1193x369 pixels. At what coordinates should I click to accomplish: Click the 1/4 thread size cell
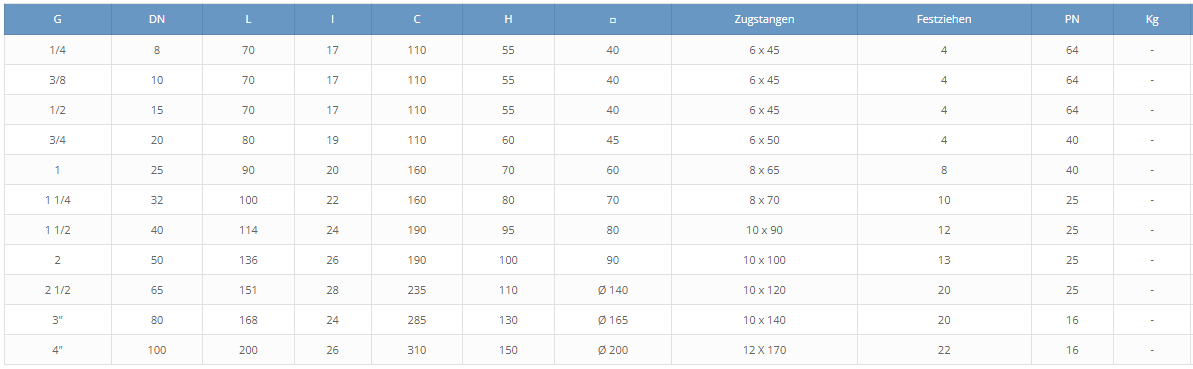click(x=58, y=50)
